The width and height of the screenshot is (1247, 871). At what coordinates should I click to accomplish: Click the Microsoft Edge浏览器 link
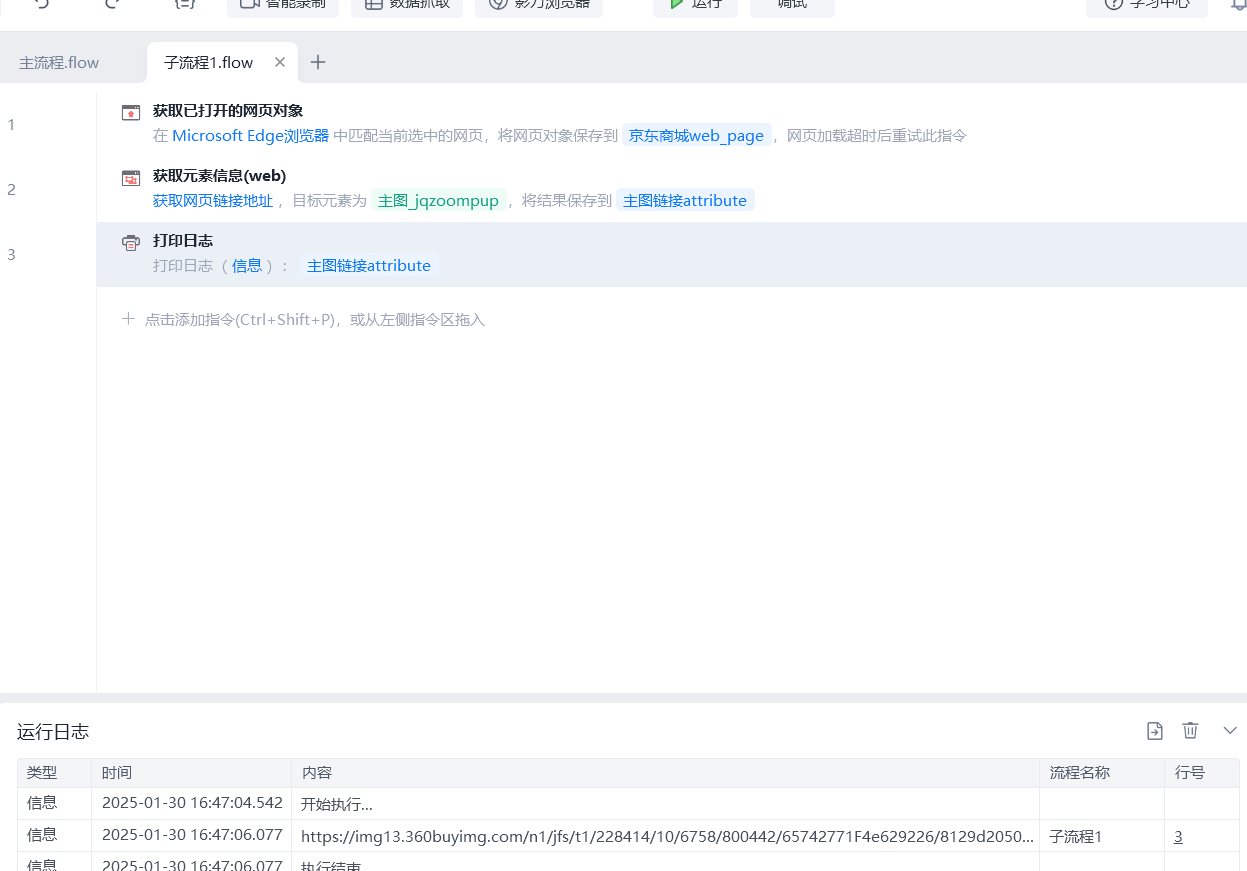250,136
